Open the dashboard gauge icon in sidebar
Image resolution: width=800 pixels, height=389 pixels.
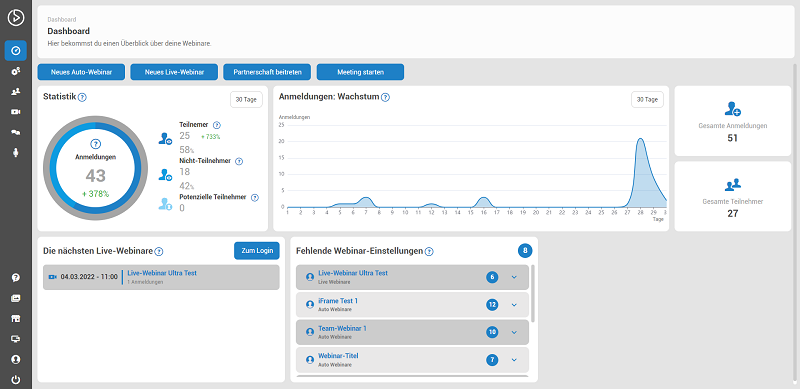point(15,51)
